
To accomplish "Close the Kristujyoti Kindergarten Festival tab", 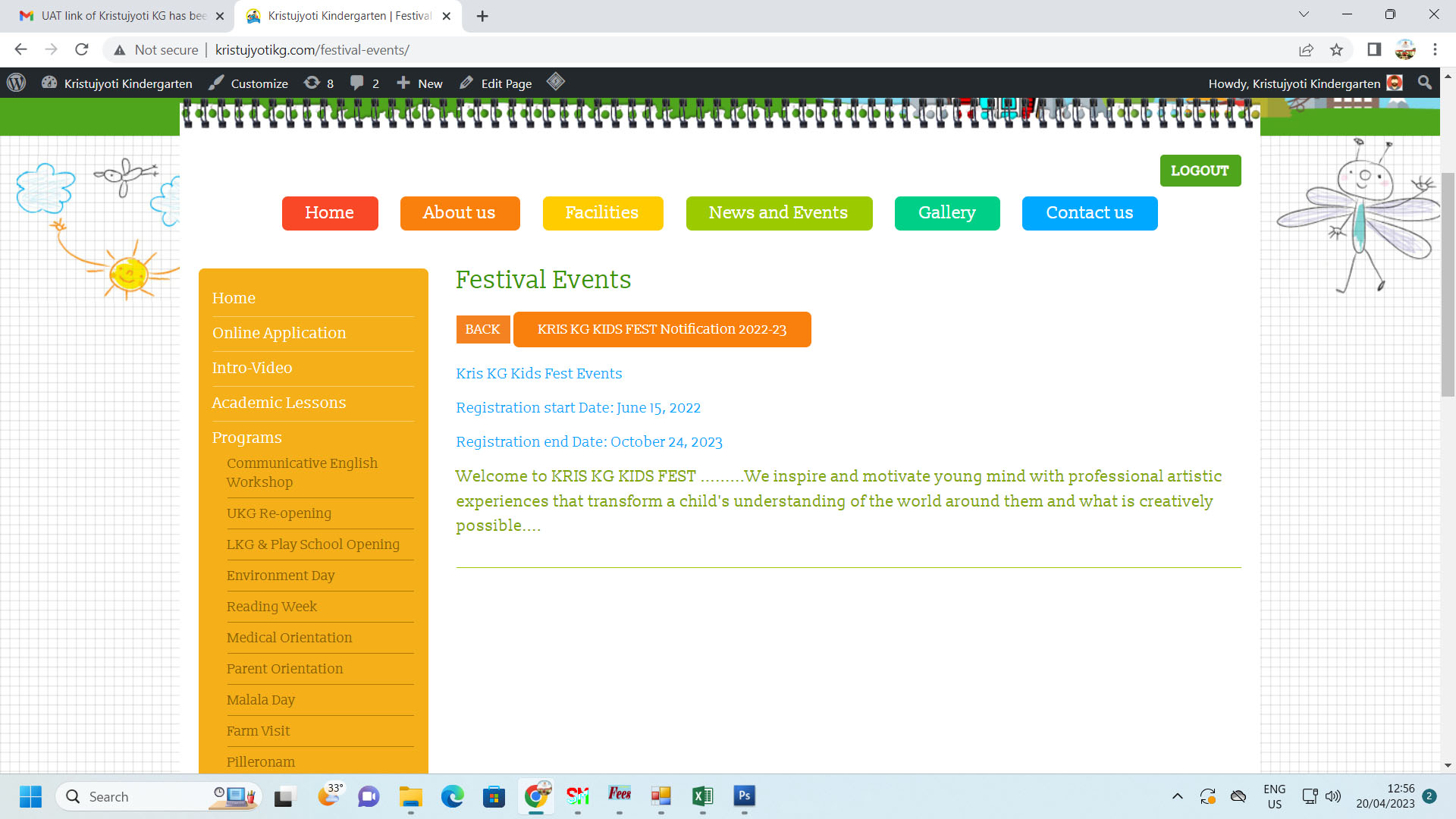I will [447, 16].
